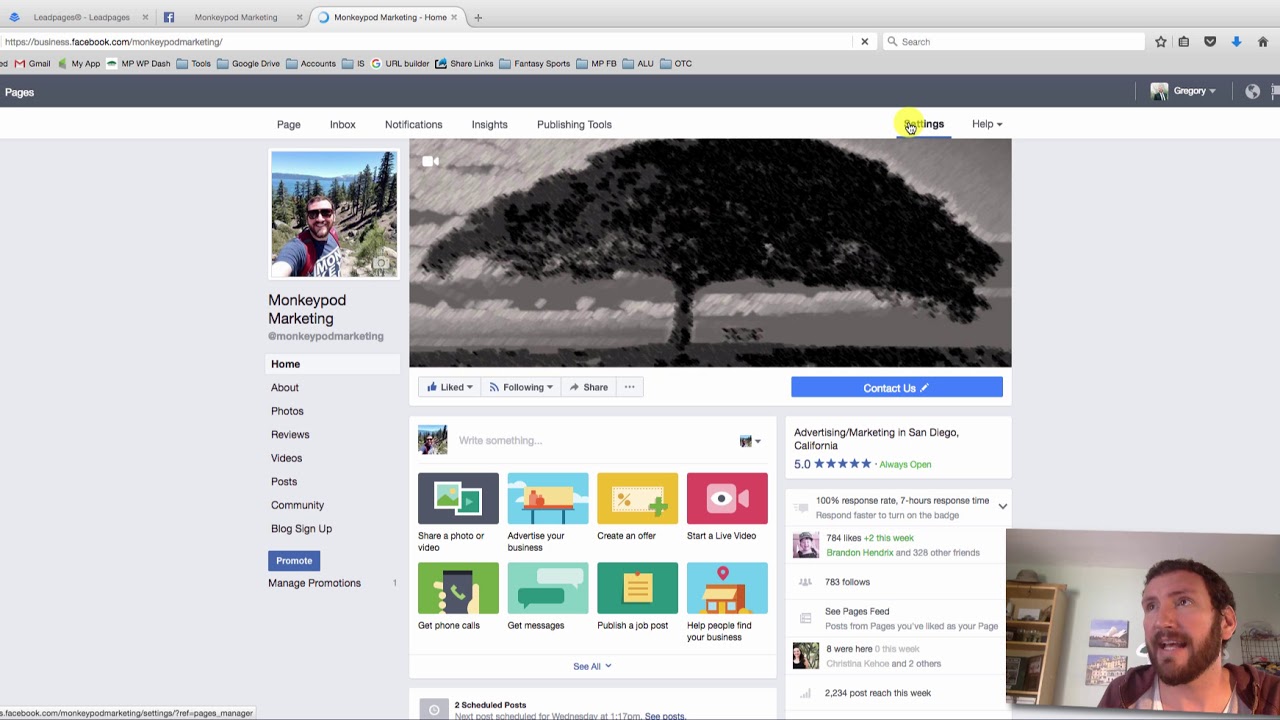Select Posts in the page sidebar
Screen dimensions: 1280x720
point(284,482)
